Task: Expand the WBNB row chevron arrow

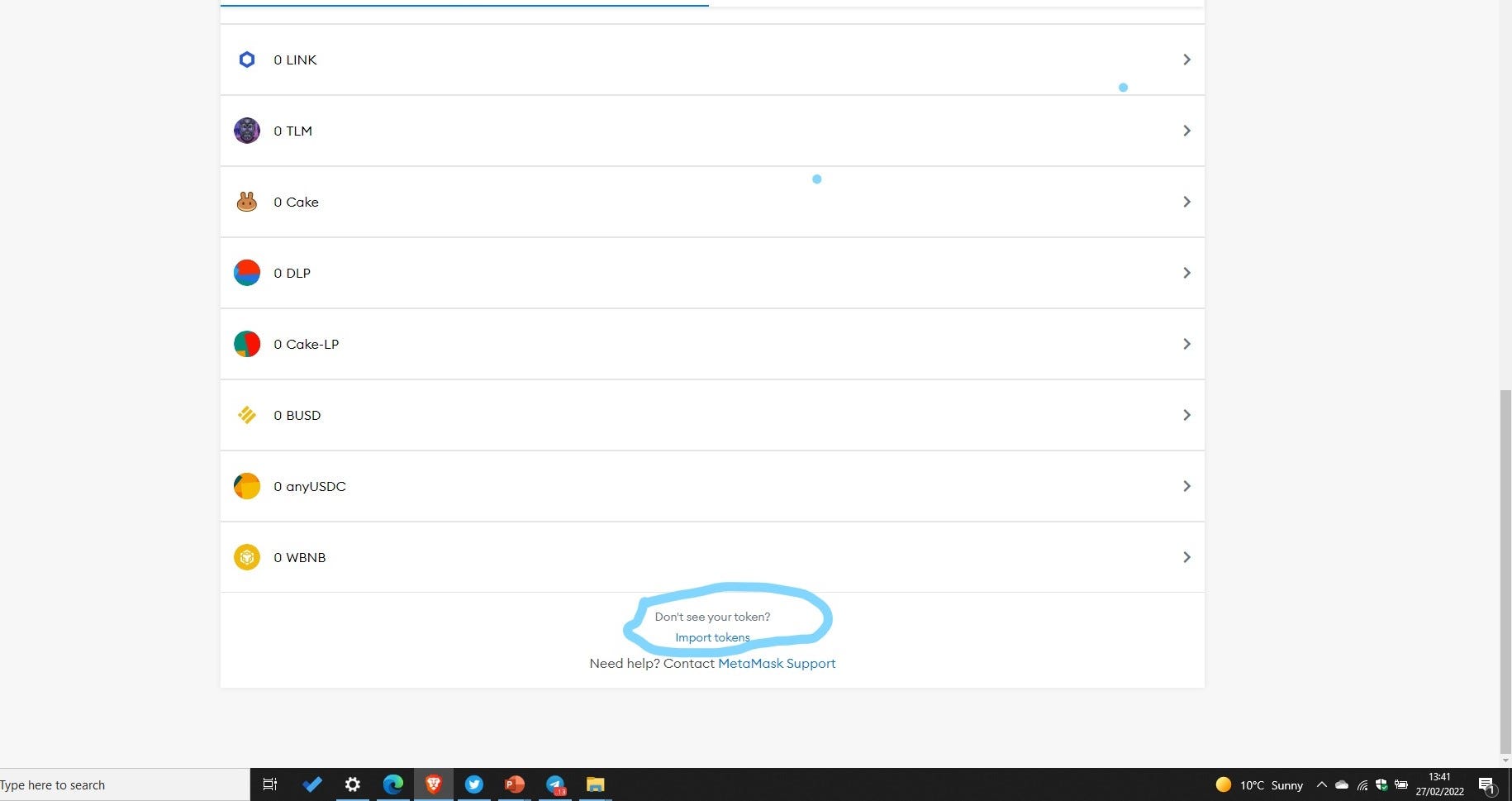Action: pyautogui.click(x=1186, y=557)
